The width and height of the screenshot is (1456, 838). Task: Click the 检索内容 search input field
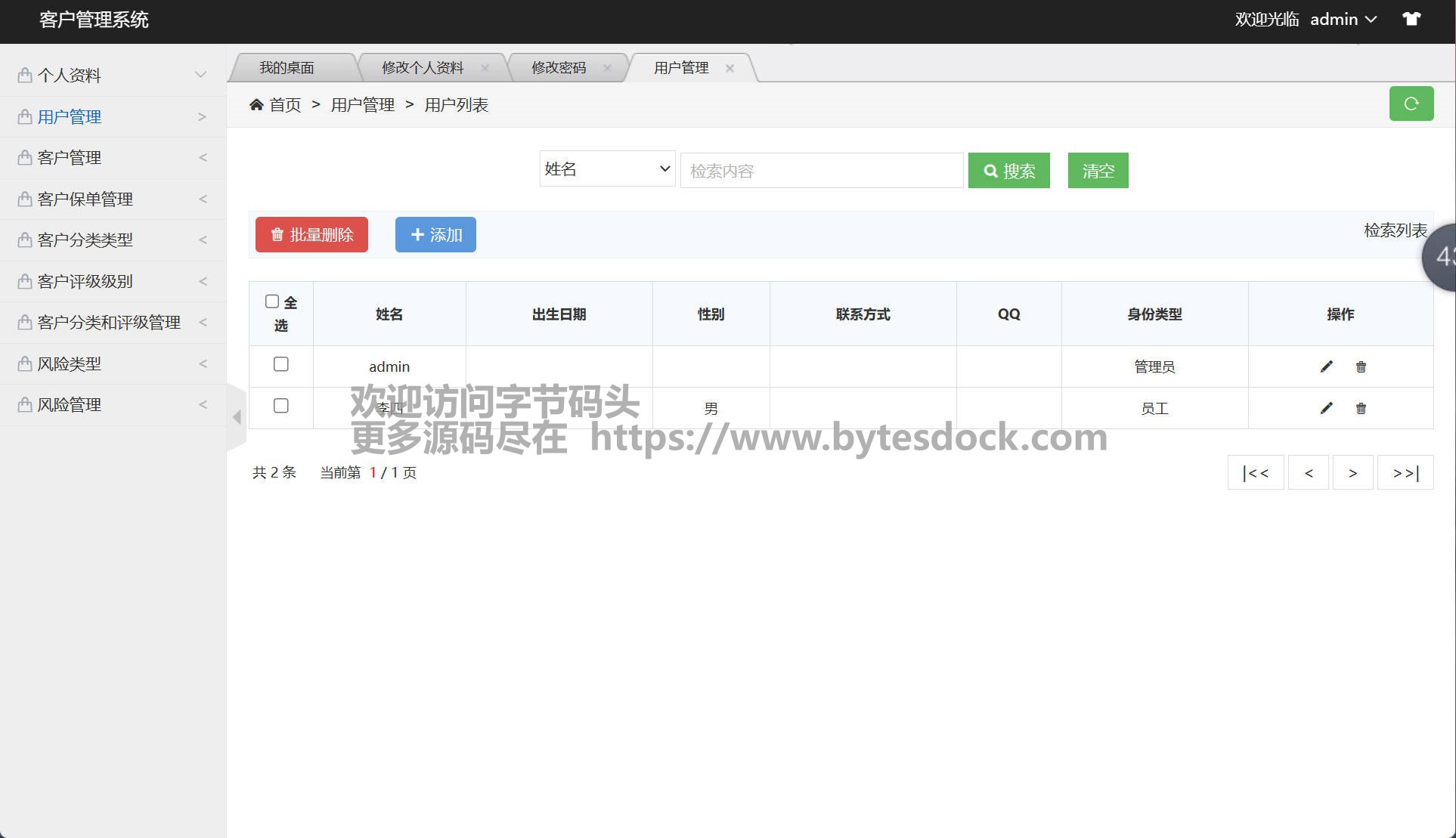click(x=821, y=171)
